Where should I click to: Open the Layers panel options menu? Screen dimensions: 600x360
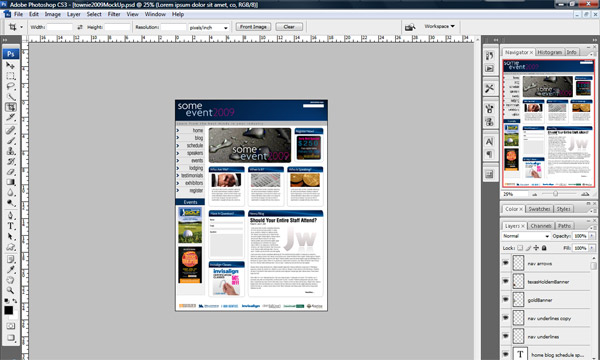pyautogui.click(x=592, y=227)
